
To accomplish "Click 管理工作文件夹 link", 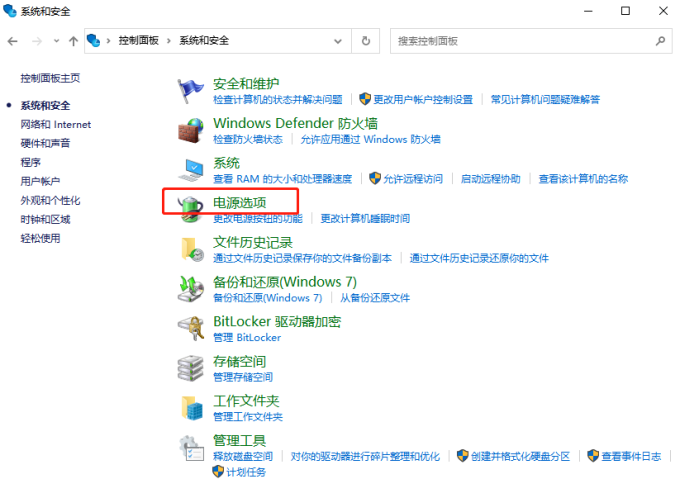I will point(248,417).
